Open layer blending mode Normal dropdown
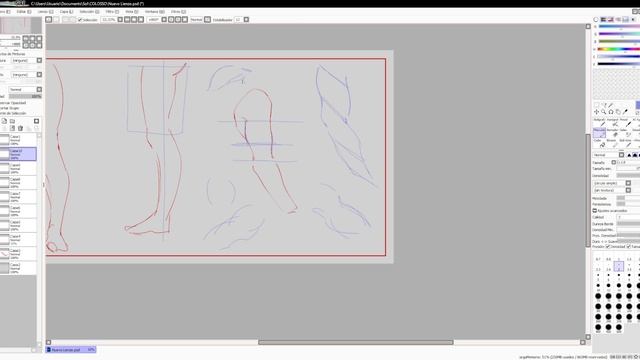Screen dimensions: 640x360 pos(39,89)
